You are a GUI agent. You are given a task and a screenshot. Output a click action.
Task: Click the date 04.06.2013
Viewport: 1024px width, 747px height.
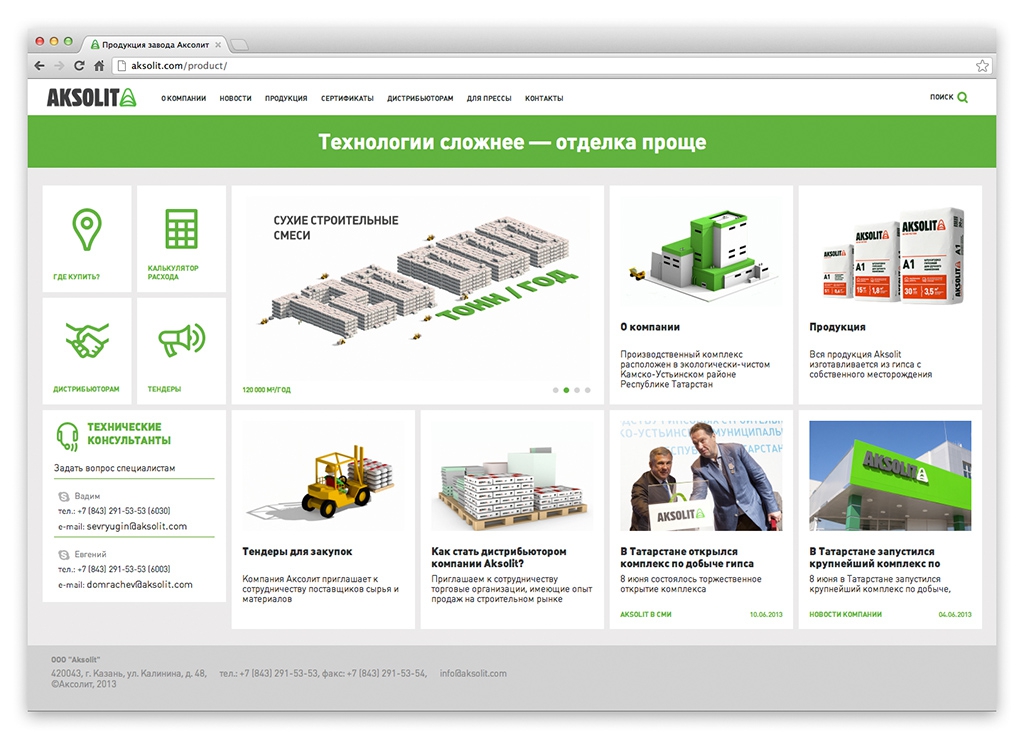click(955, 614)
